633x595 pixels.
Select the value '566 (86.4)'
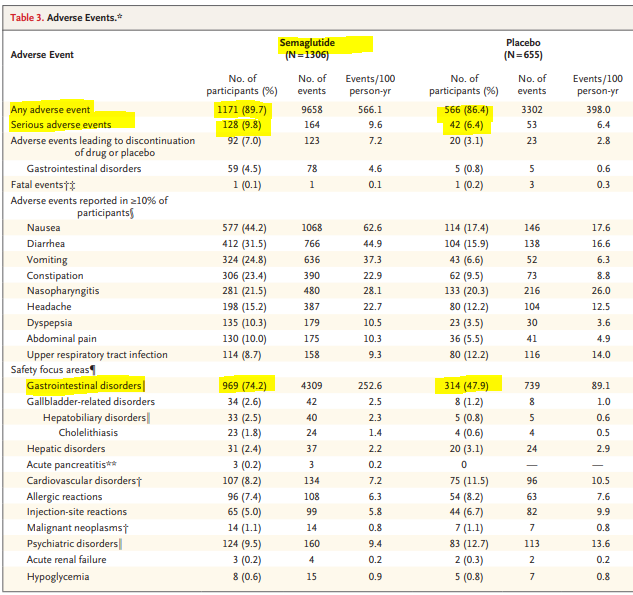click(466, 110)
